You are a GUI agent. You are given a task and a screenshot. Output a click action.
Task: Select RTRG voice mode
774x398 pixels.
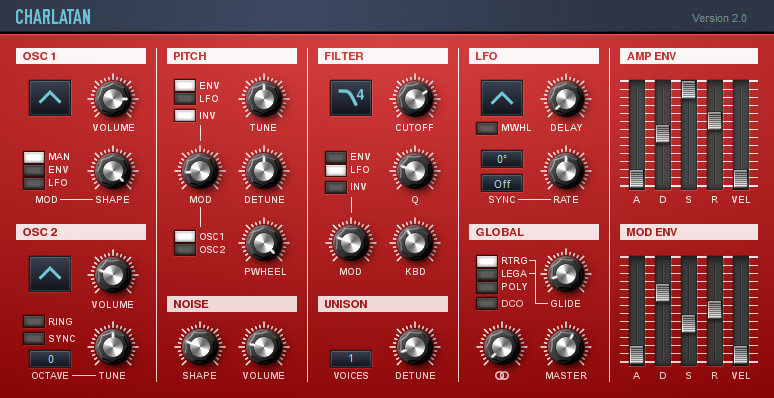coord(487,261)
